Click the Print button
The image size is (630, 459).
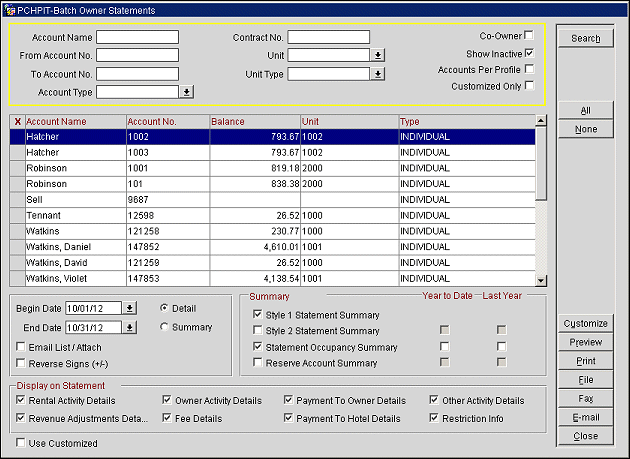coord(585,360)
